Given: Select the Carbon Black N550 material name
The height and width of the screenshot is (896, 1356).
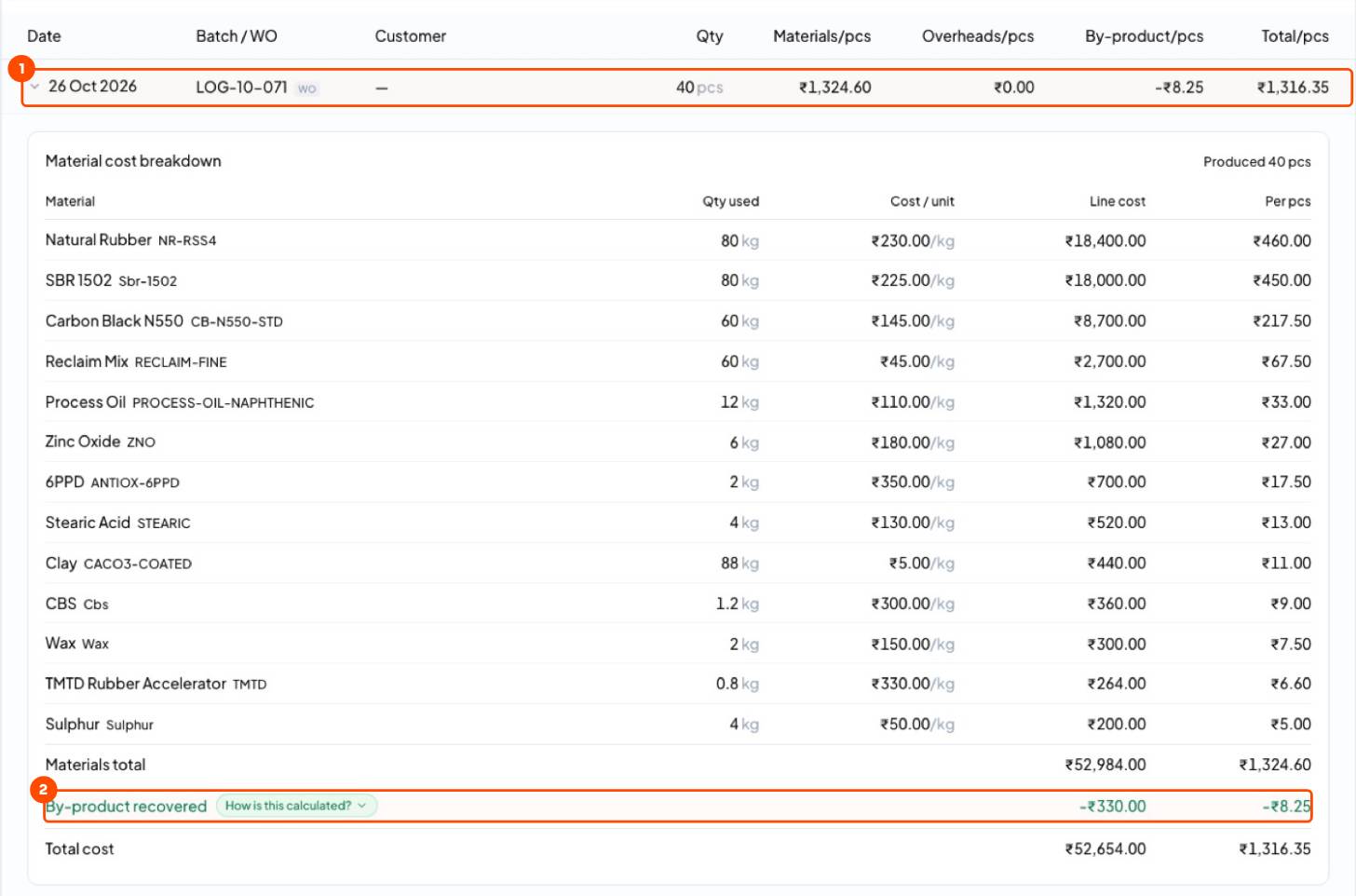Looking at the screenshot, I should pos(115,321).
